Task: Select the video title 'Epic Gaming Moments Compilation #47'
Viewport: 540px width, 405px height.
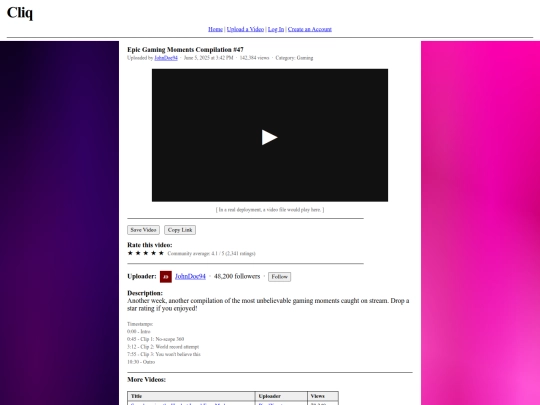Action: [185, 50]
